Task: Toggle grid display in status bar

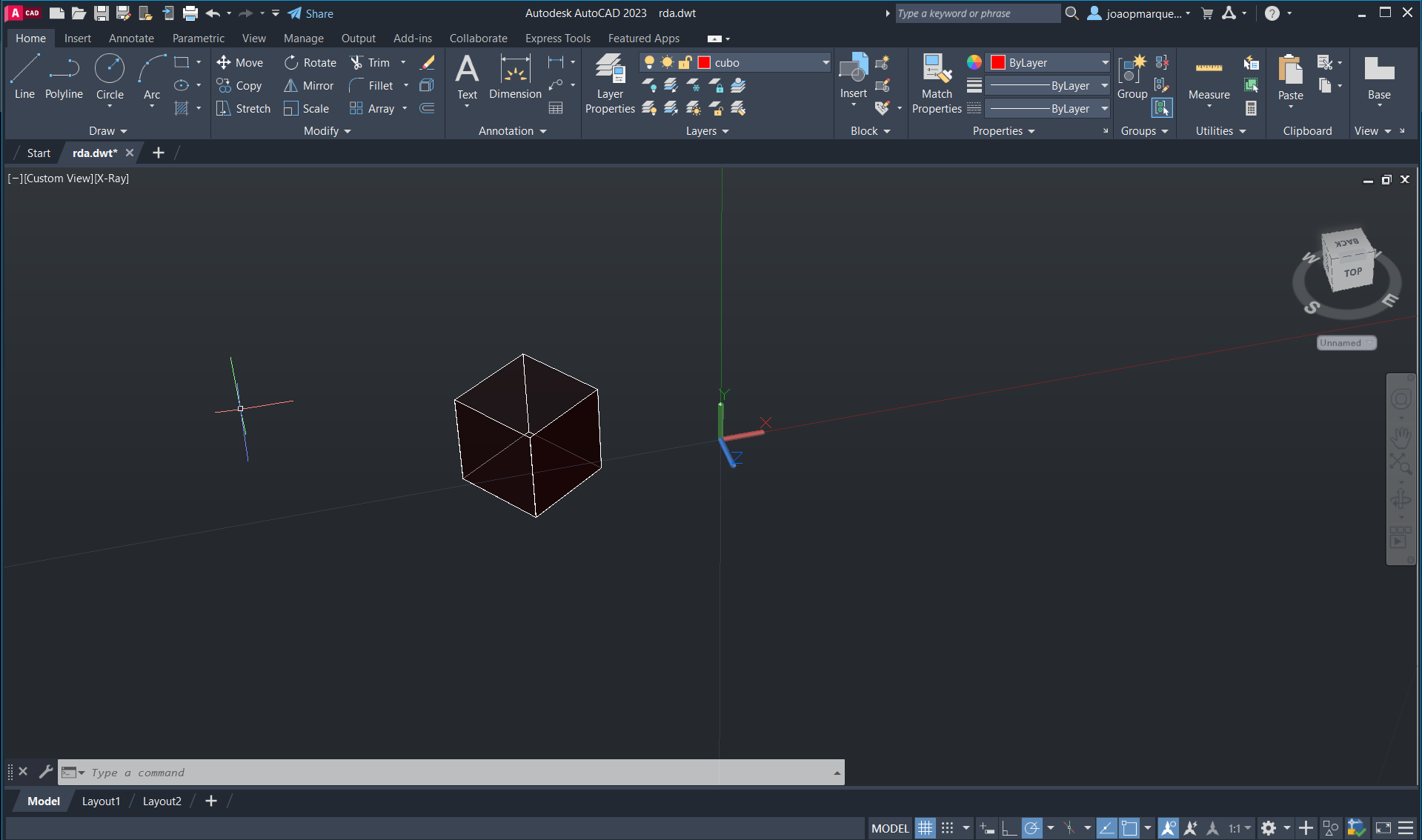Action: coord(925,828)
